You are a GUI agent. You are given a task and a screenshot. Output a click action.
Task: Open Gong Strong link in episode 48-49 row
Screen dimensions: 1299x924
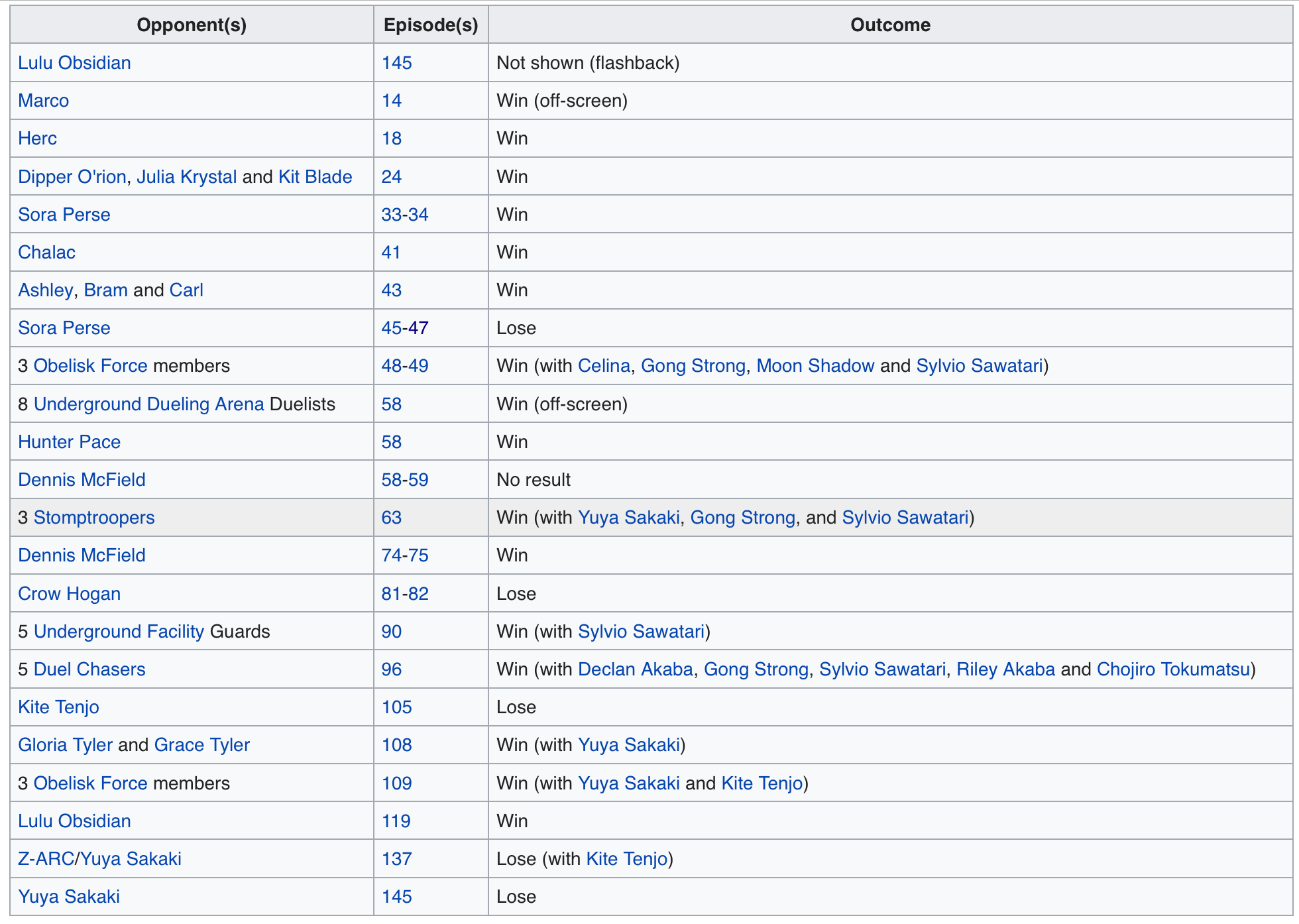(693, 366)
